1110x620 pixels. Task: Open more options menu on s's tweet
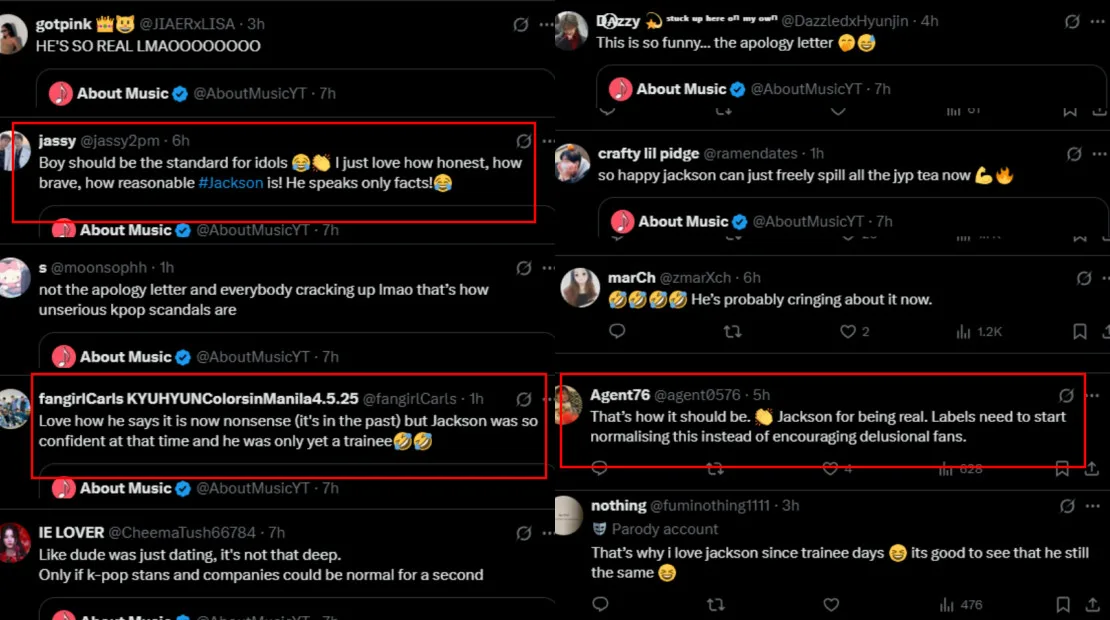pyautogui.click(x=547, y=268)
